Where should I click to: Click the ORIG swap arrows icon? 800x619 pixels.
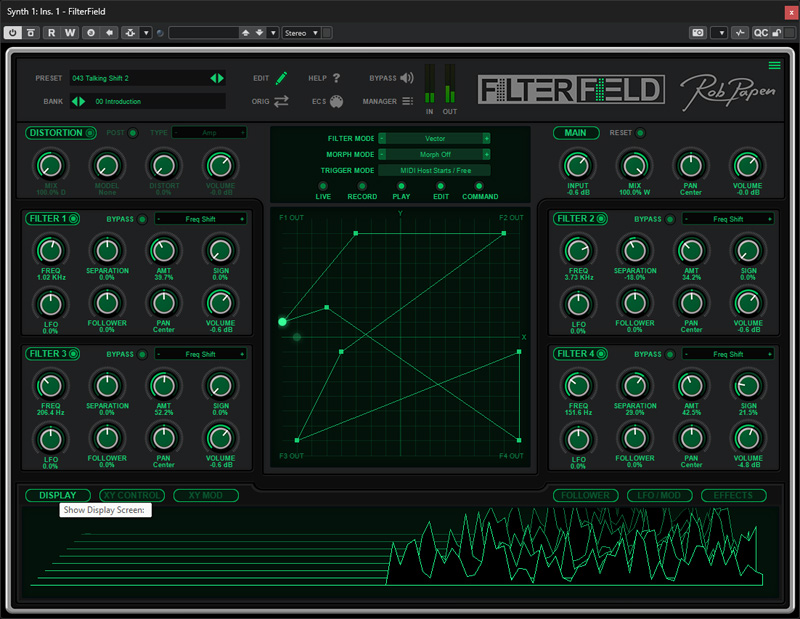tap(281, 101)
